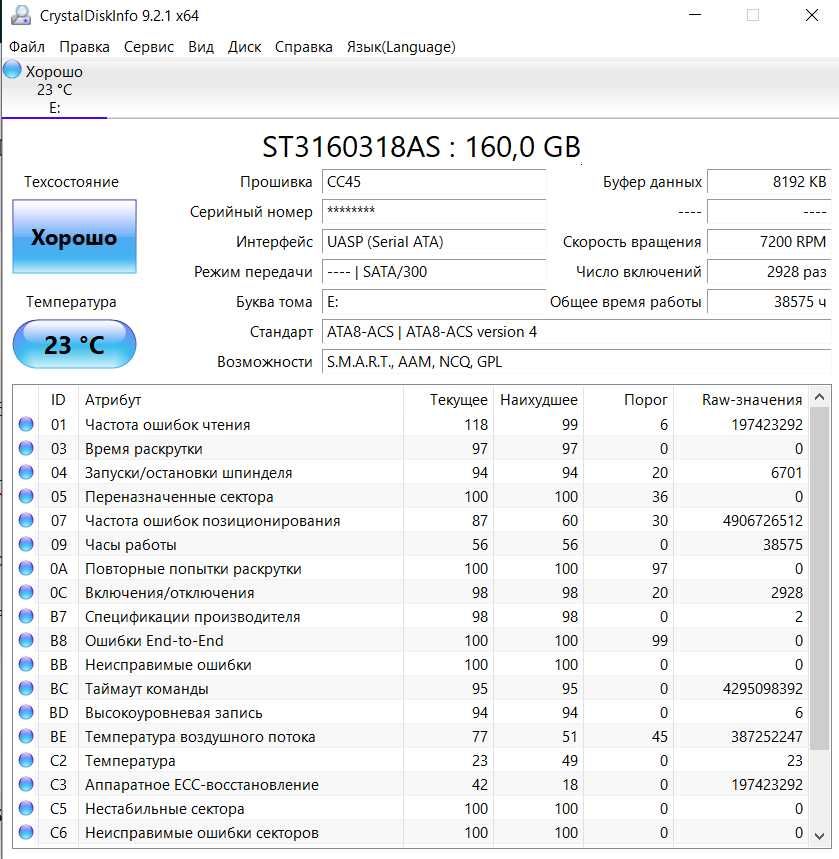Click the attribute list vertical scrollbar thumb
839x859 pixels.
tap(819, 579)
